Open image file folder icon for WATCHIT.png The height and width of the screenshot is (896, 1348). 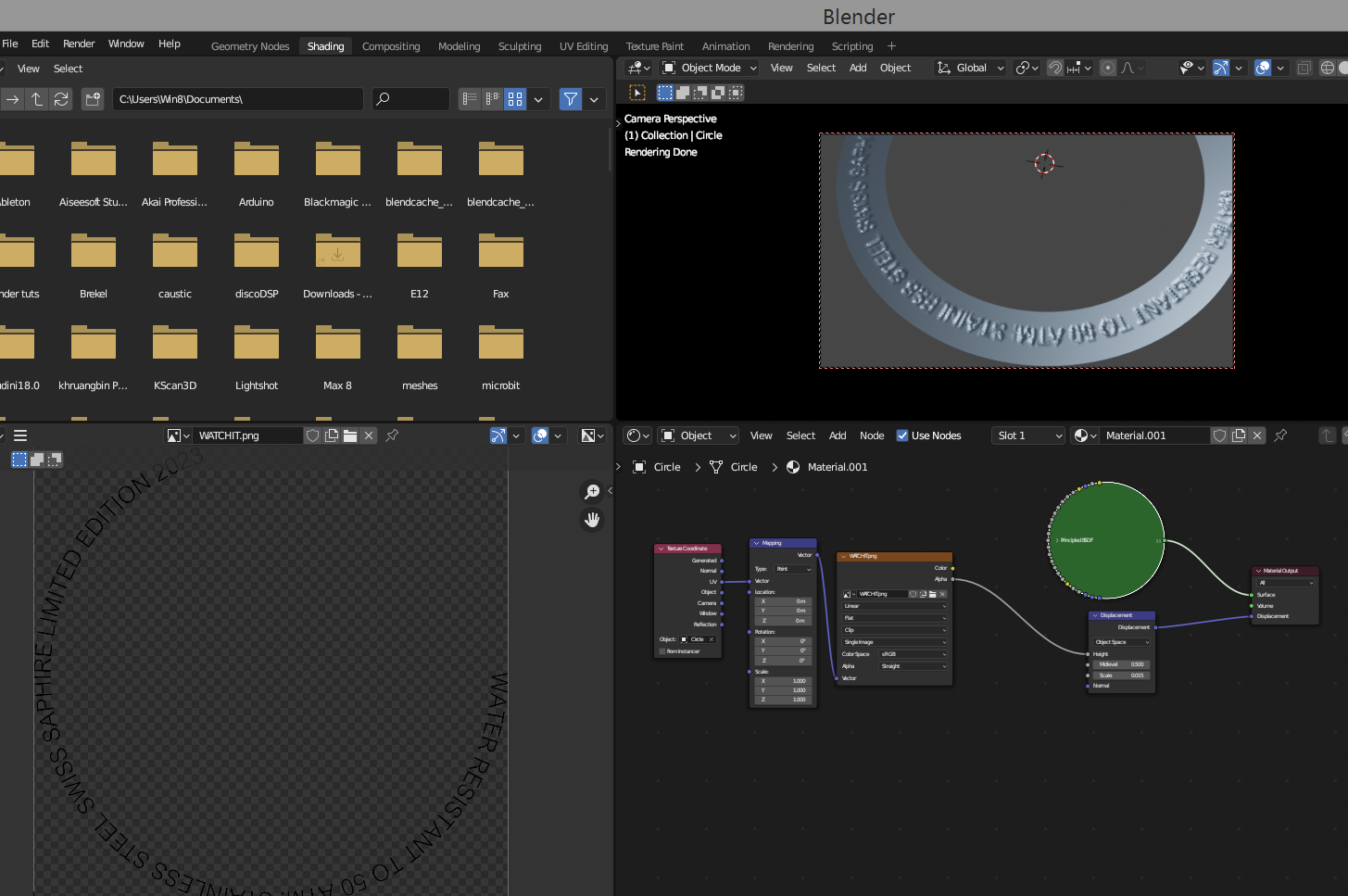pos(350,435)
